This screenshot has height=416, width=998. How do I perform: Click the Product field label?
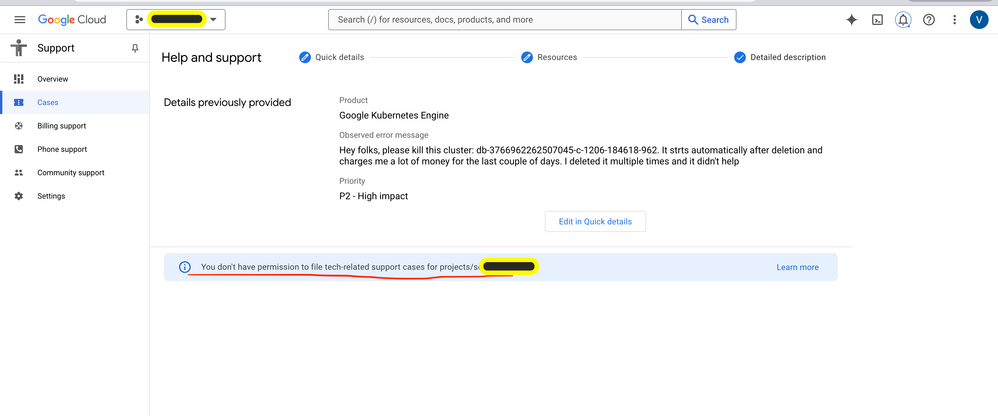pyautogui.click(x=353, y=100)
